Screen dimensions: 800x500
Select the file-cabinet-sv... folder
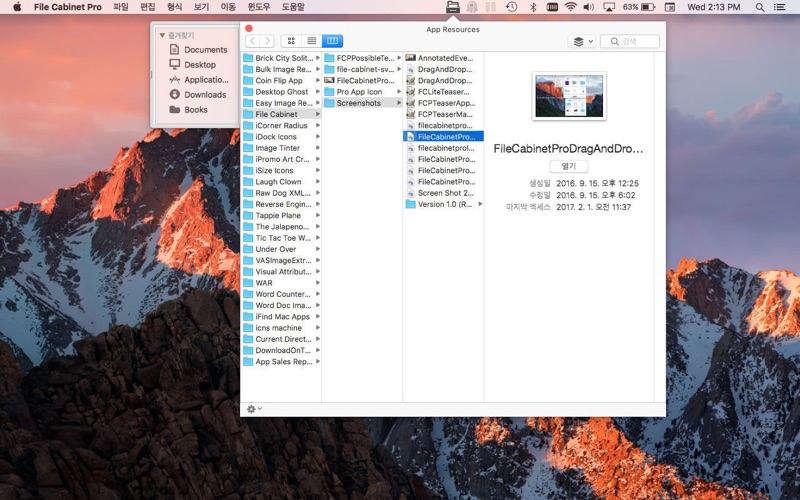tap(362, 69)
